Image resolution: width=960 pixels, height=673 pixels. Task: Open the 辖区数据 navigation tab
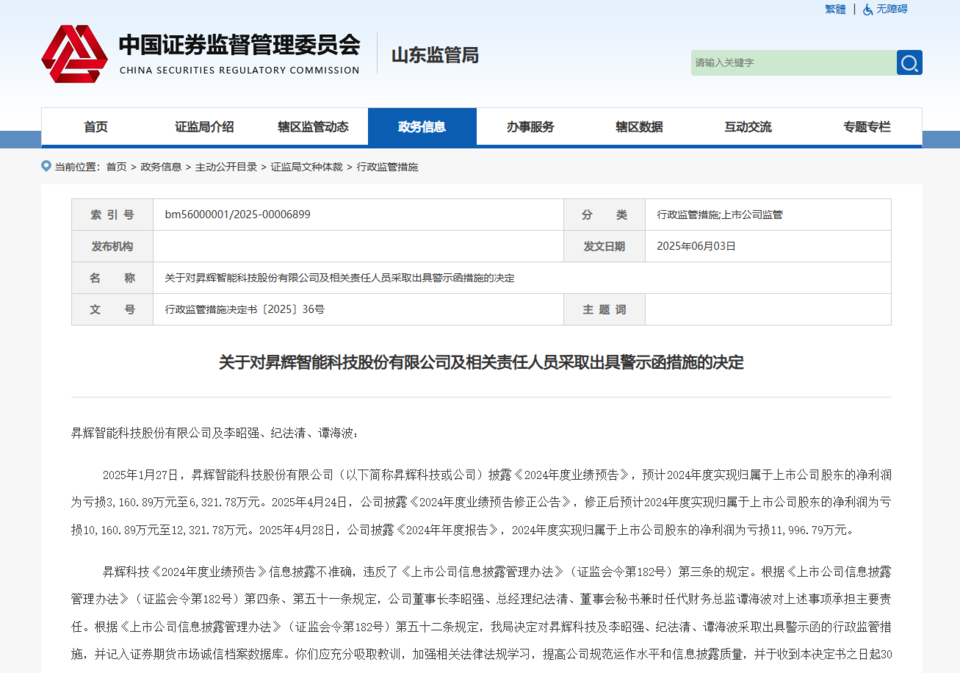pyautogui.click(x=639, y=127)
